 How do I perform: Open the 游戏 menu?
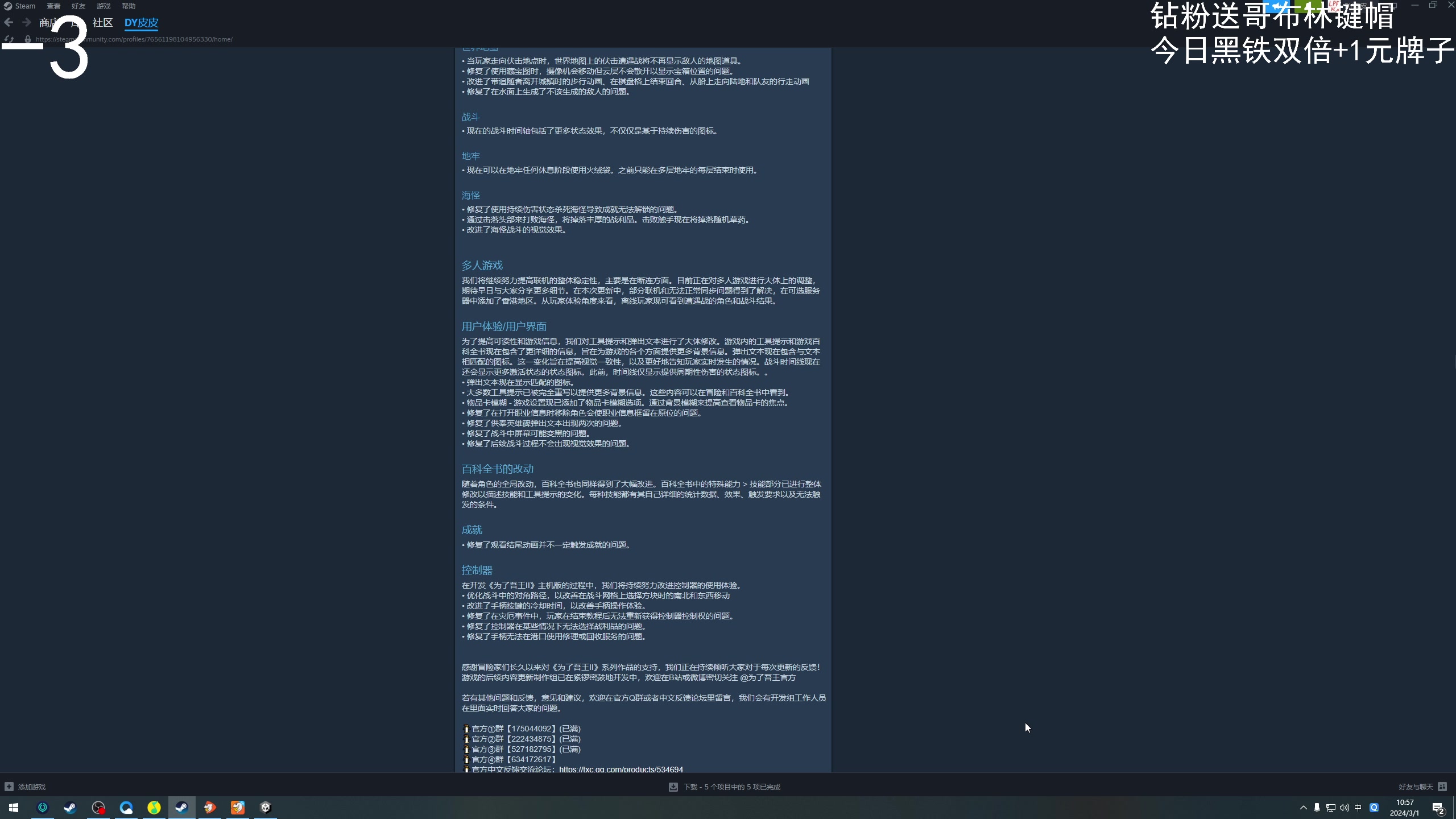(x=104, y=6)
